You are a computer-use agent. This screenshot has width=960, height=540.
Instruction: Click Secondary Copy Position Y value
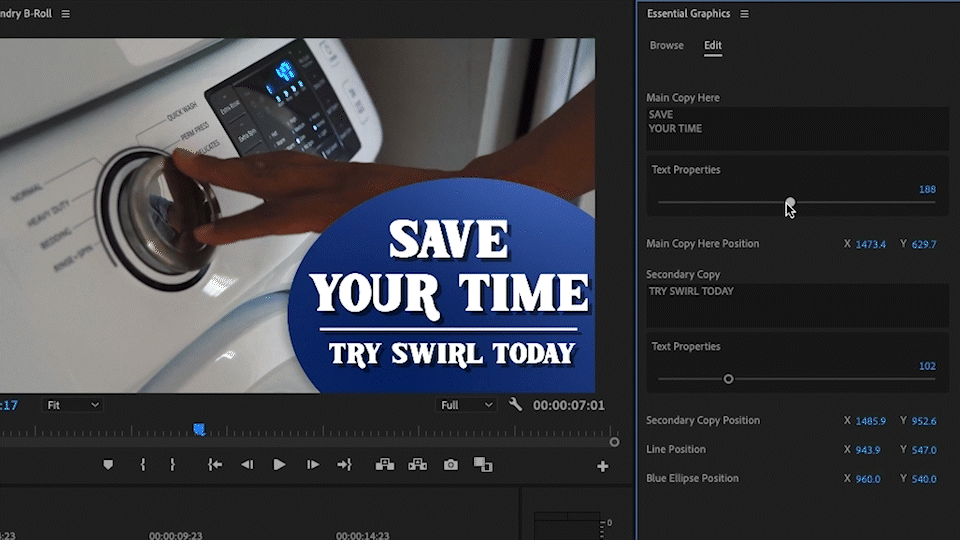924,421
